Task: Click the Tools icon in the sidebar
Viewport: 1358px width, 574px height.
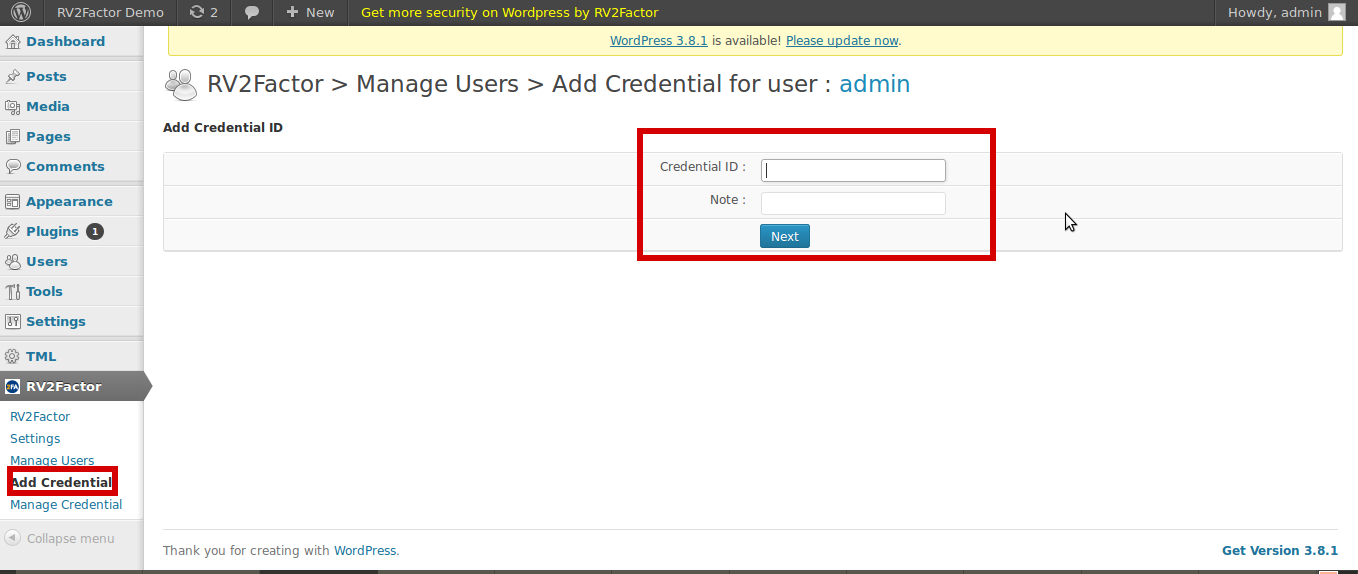Action: 13,292
